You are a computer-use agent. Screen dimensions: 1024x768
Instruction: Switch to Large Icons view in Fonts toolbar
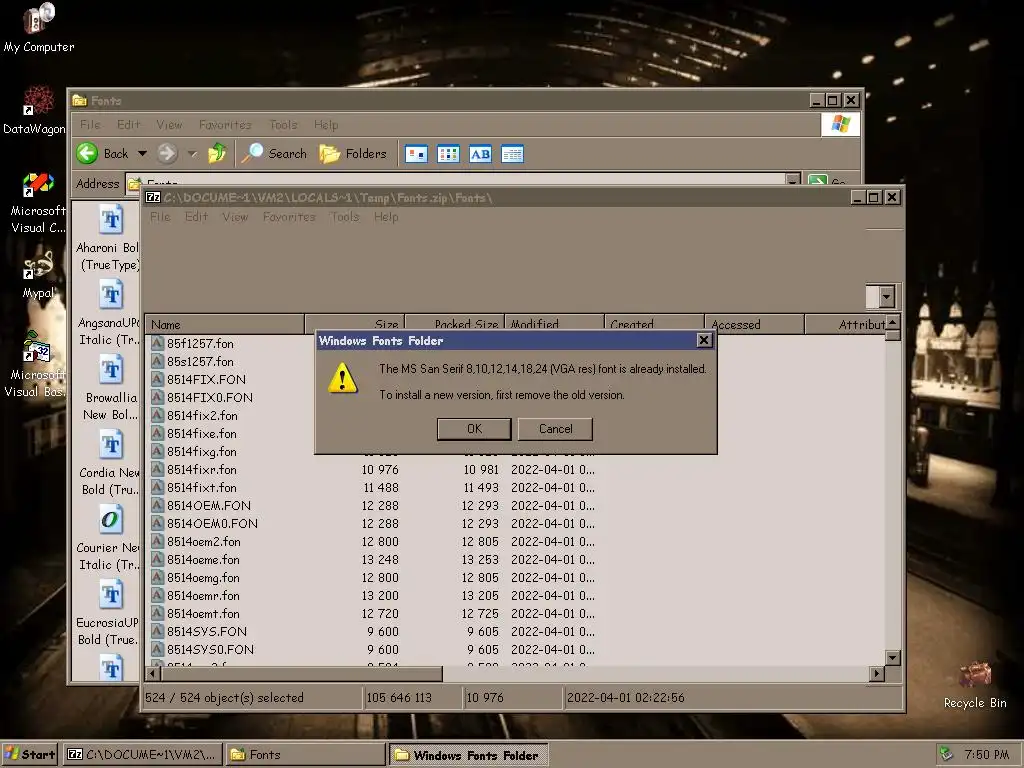pyautogui.click(x=416, y=154)
